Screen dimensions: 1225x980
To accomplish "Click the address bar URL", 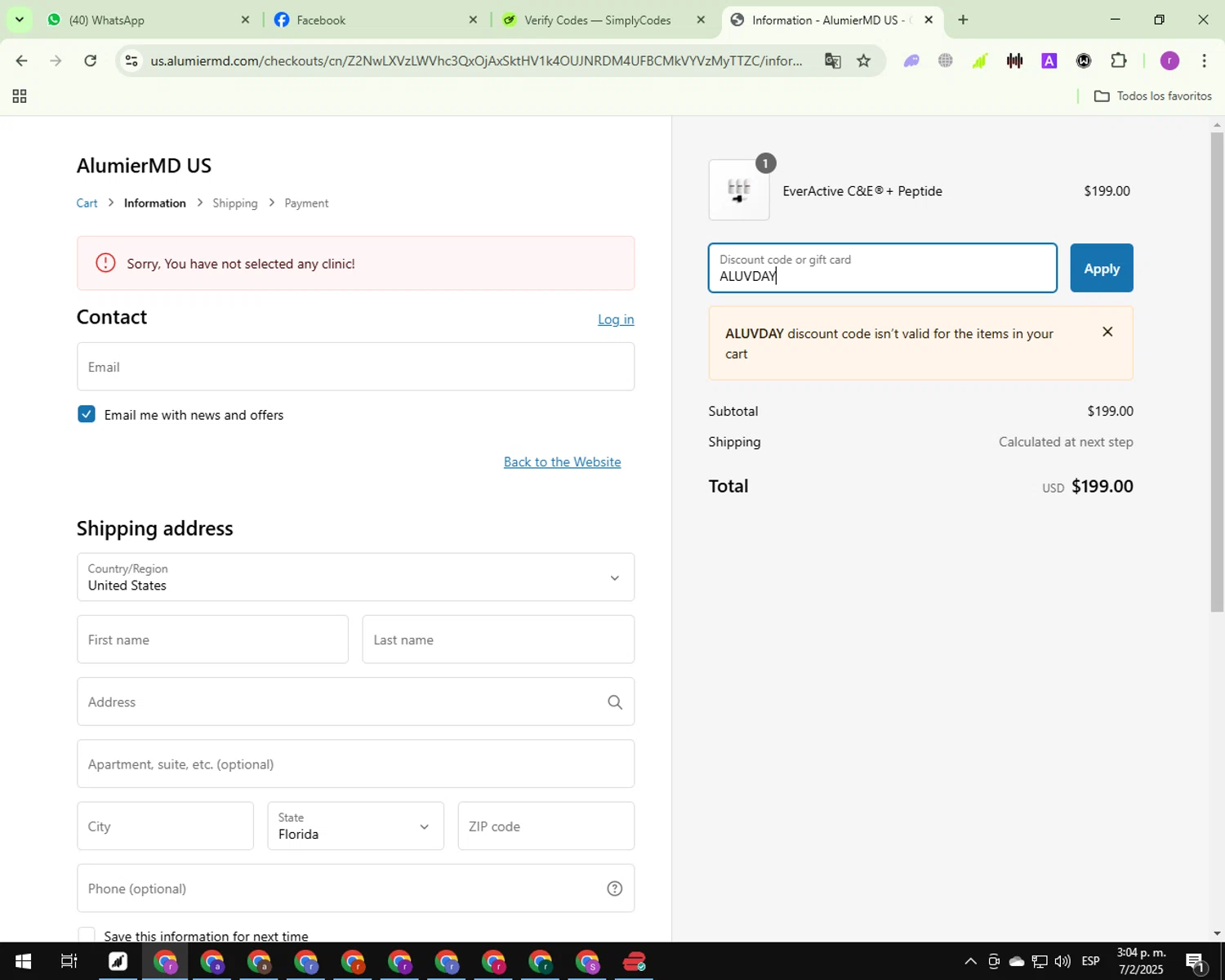I will tap(477, 60).
